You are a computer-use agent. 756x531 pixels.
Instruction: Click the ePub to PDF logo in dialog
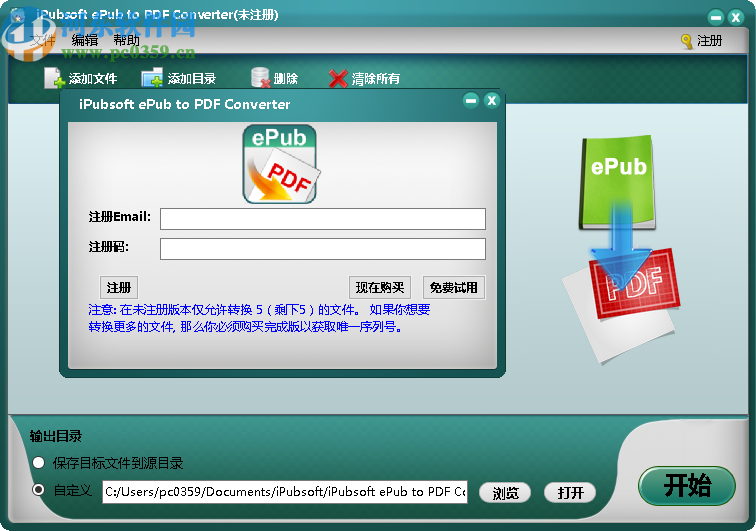281,164
